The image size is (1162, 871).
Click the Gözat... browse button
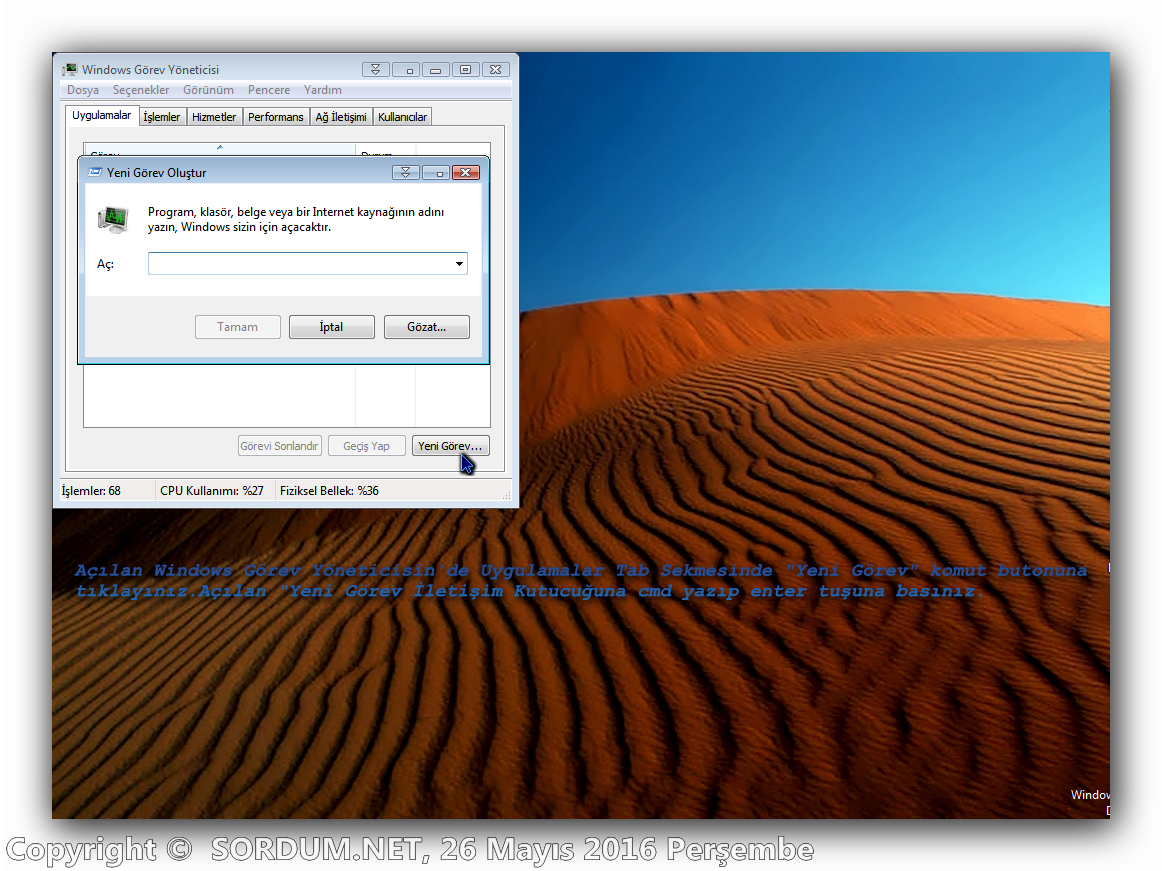426,327
